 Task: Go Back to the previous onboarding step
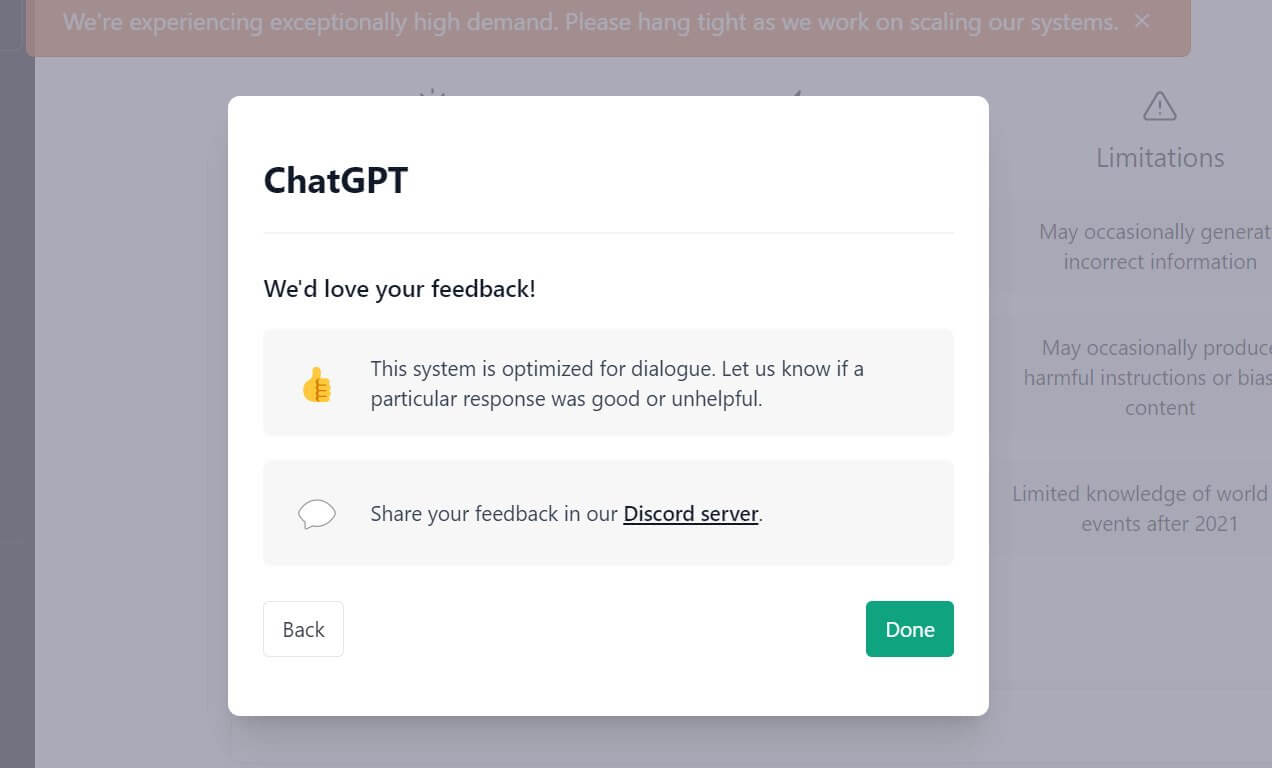(303, 628)
